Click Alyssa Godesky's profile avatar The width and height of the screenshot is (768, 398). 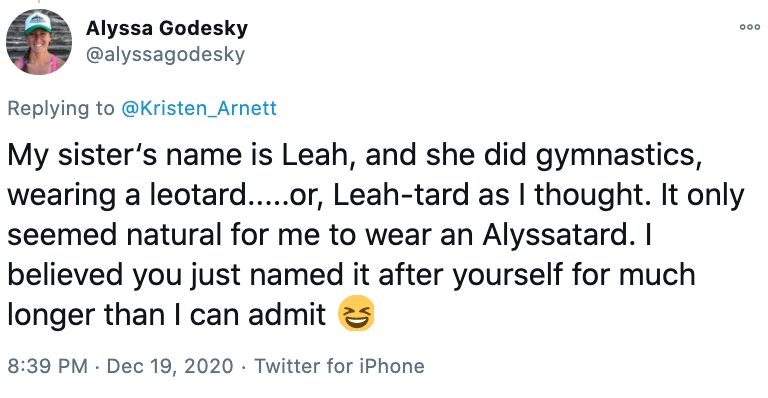(39, 42)
